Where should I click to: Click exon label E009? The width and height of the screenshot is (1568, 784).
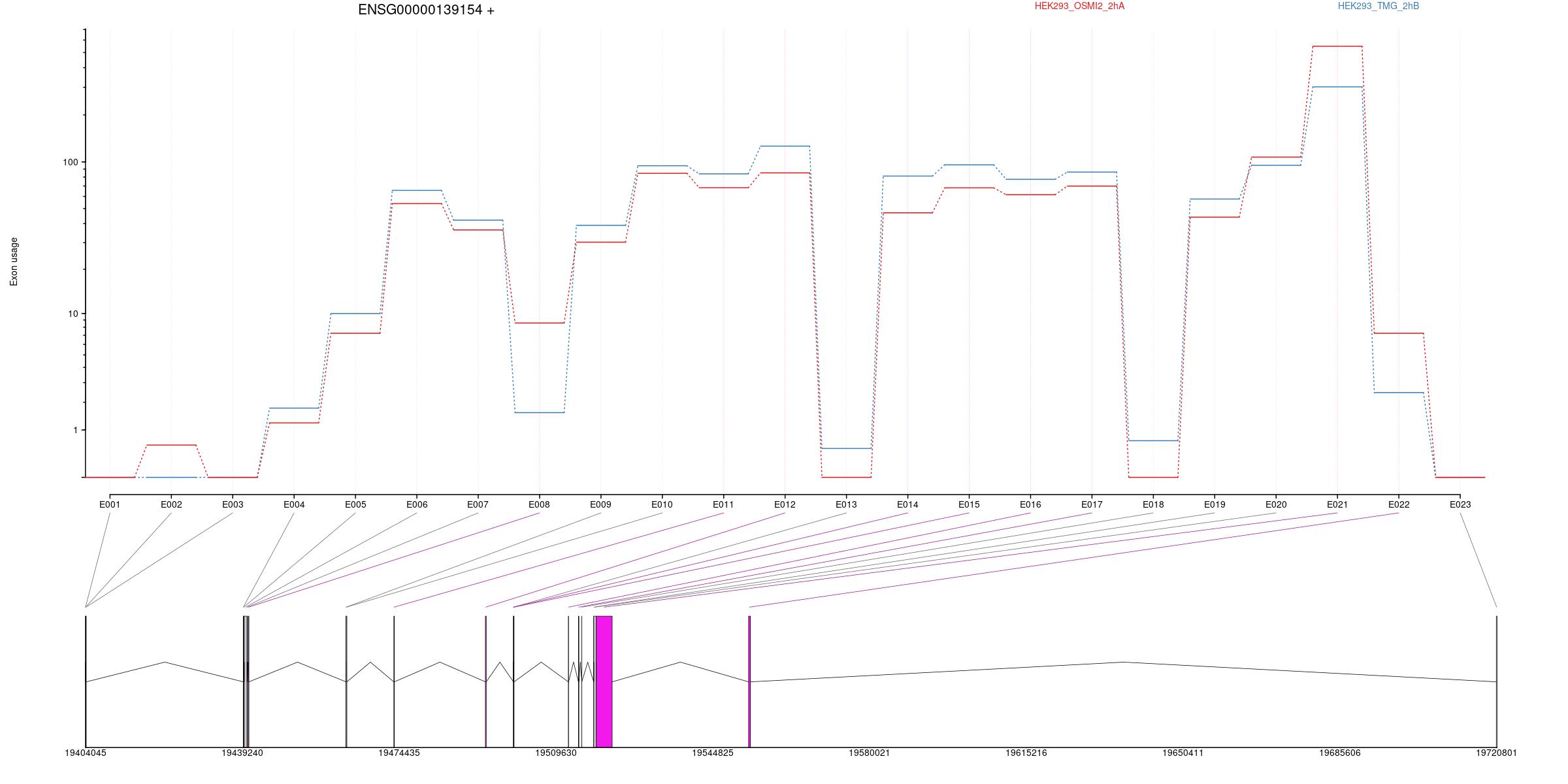pos(600,504)
